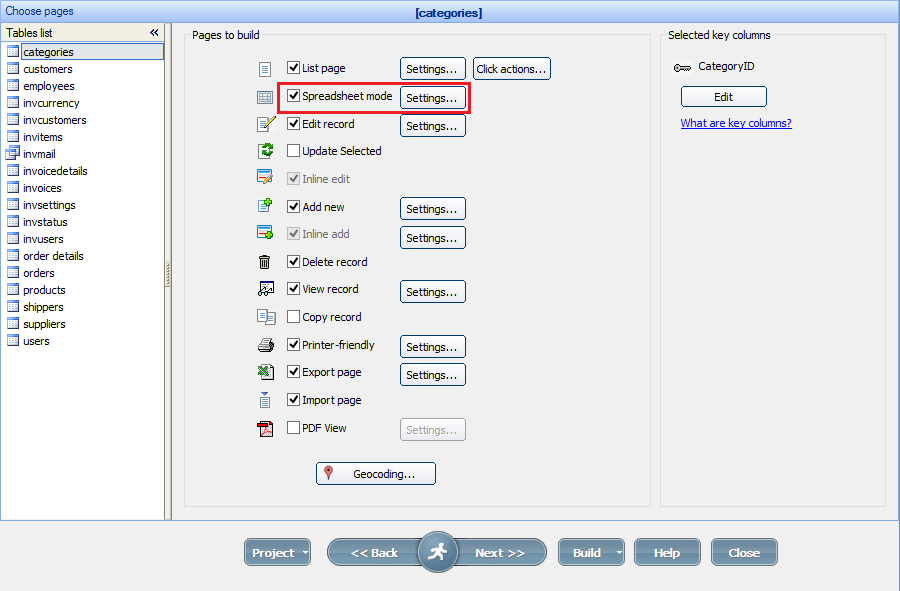The width and height of the screenshot is (900, 591).
Task: Disable the Import page checkbox
Action: point(294,399)
